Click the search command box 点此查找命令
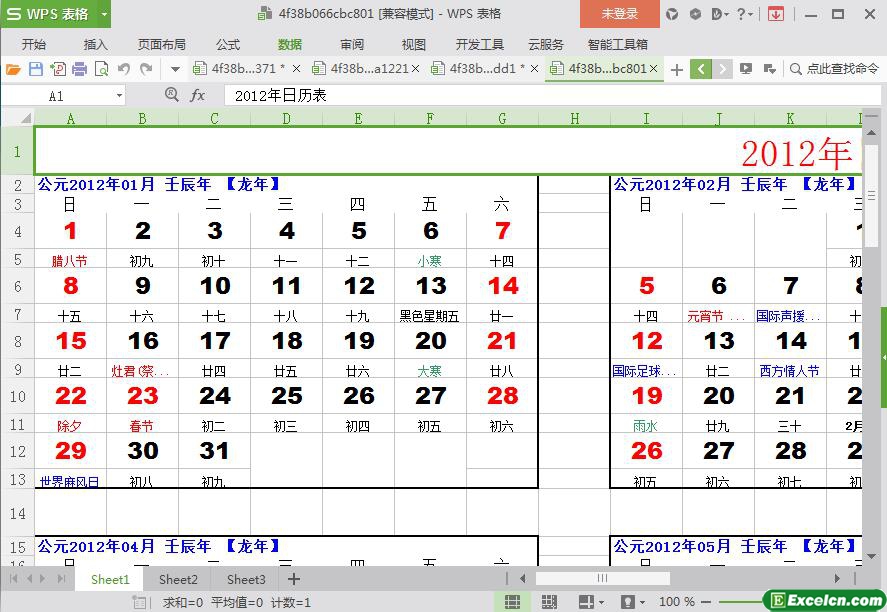This screenshot has width=887, height=612. click(834, 69)
